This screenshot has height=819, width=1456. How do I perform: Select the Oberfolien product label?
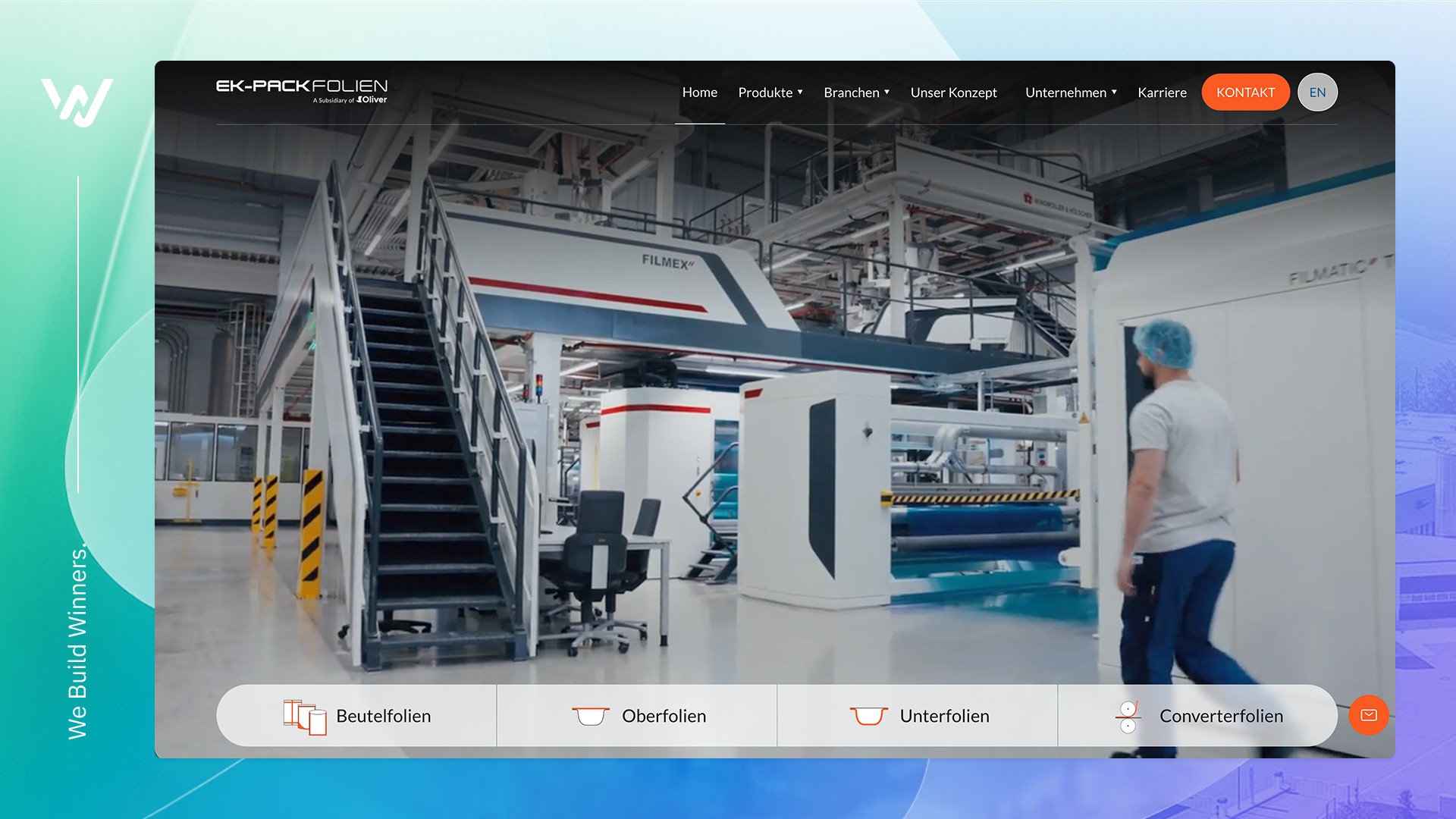pyautogui.click(x=664, y=716)
